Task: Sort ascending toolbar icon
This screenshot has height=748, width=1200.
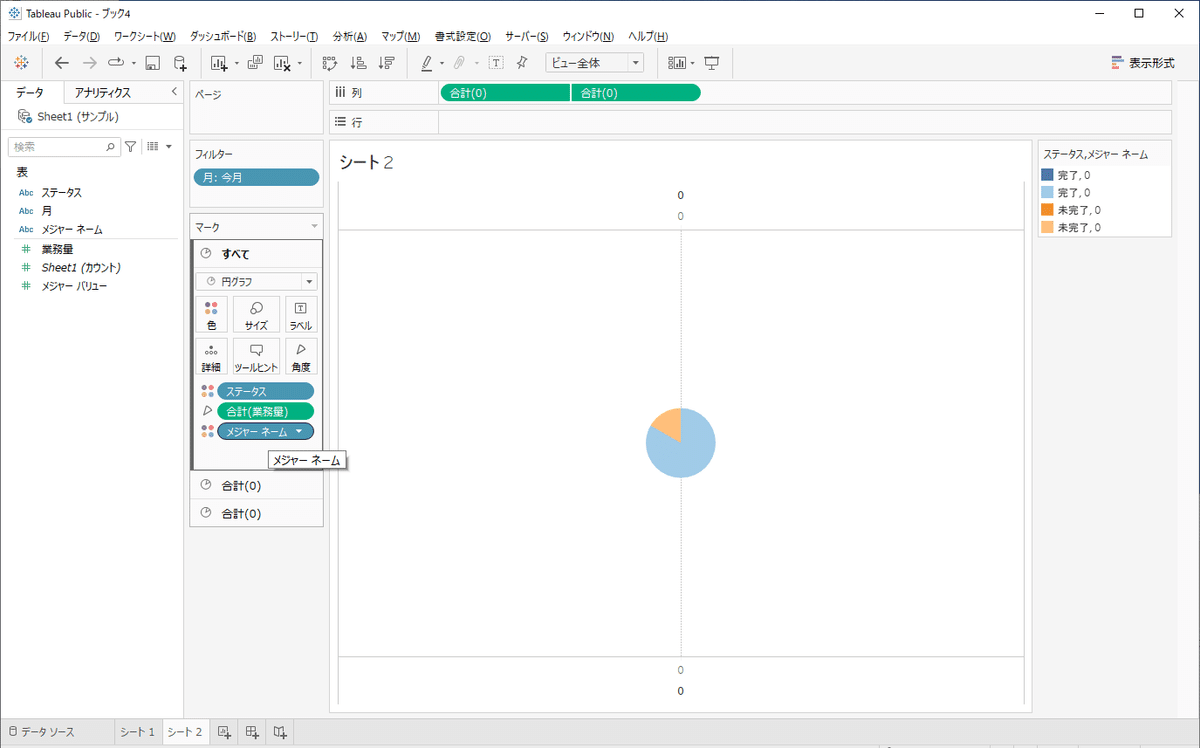Action: 359,63
